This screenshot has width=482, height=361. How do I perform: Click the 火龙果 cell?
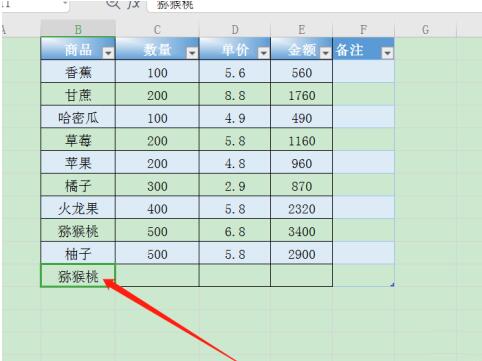click(x=78, y=208)
